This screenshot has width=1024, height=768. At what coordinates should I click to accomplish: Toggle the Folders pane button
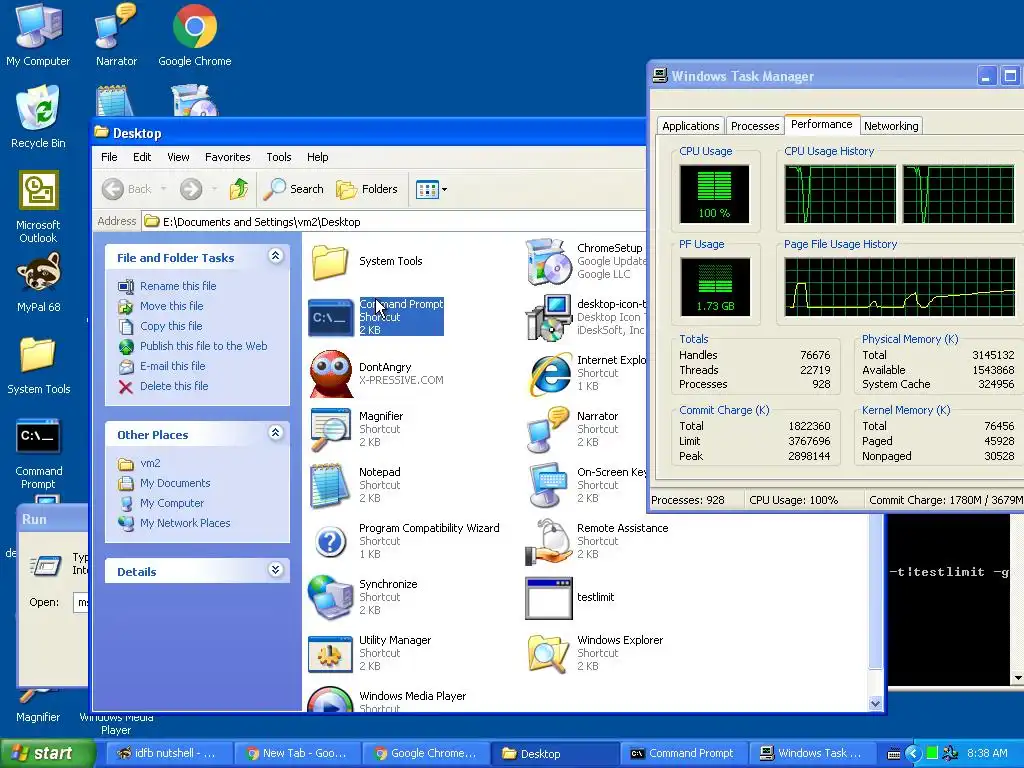point(367,189)
